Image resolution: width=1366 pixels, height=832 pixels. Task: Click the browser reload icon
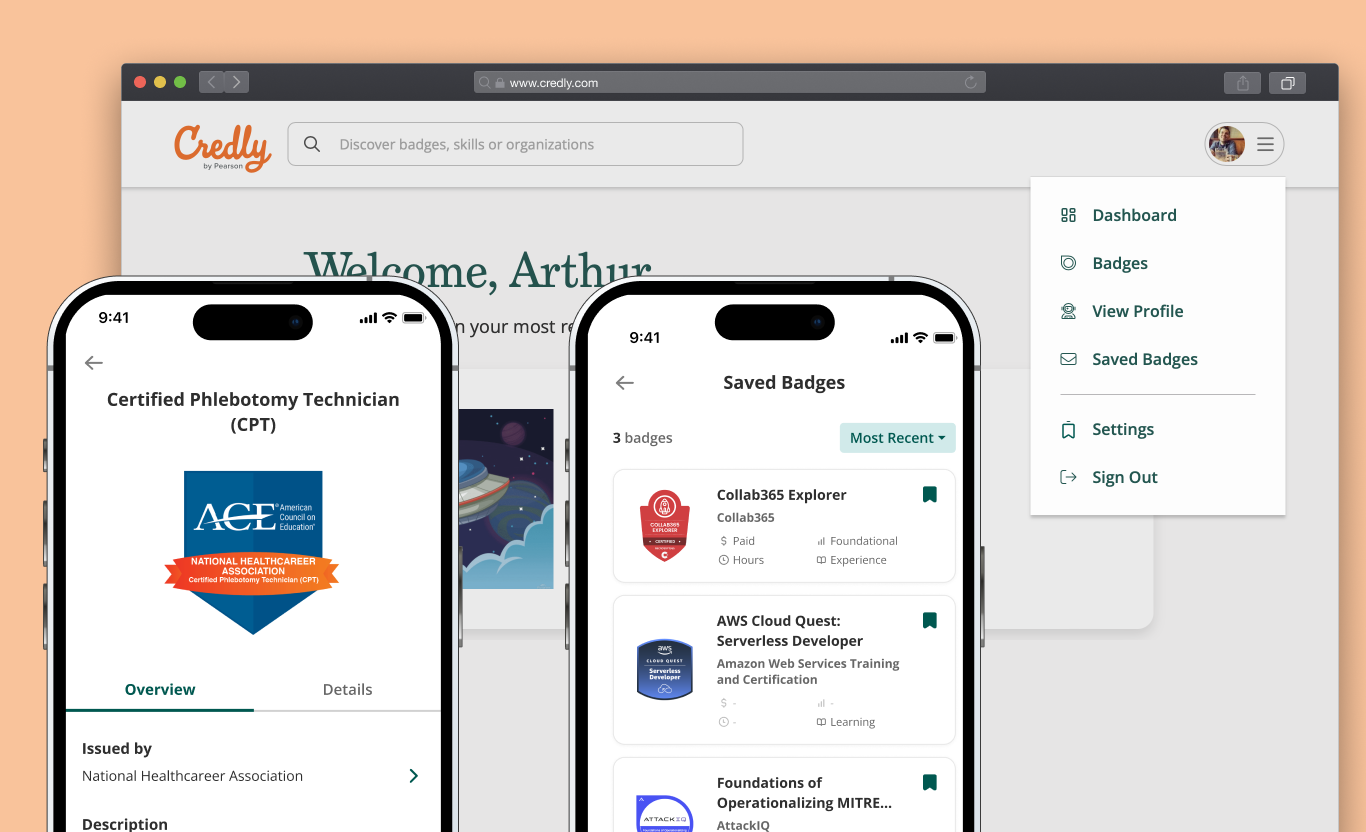click(x=970, y=83)
